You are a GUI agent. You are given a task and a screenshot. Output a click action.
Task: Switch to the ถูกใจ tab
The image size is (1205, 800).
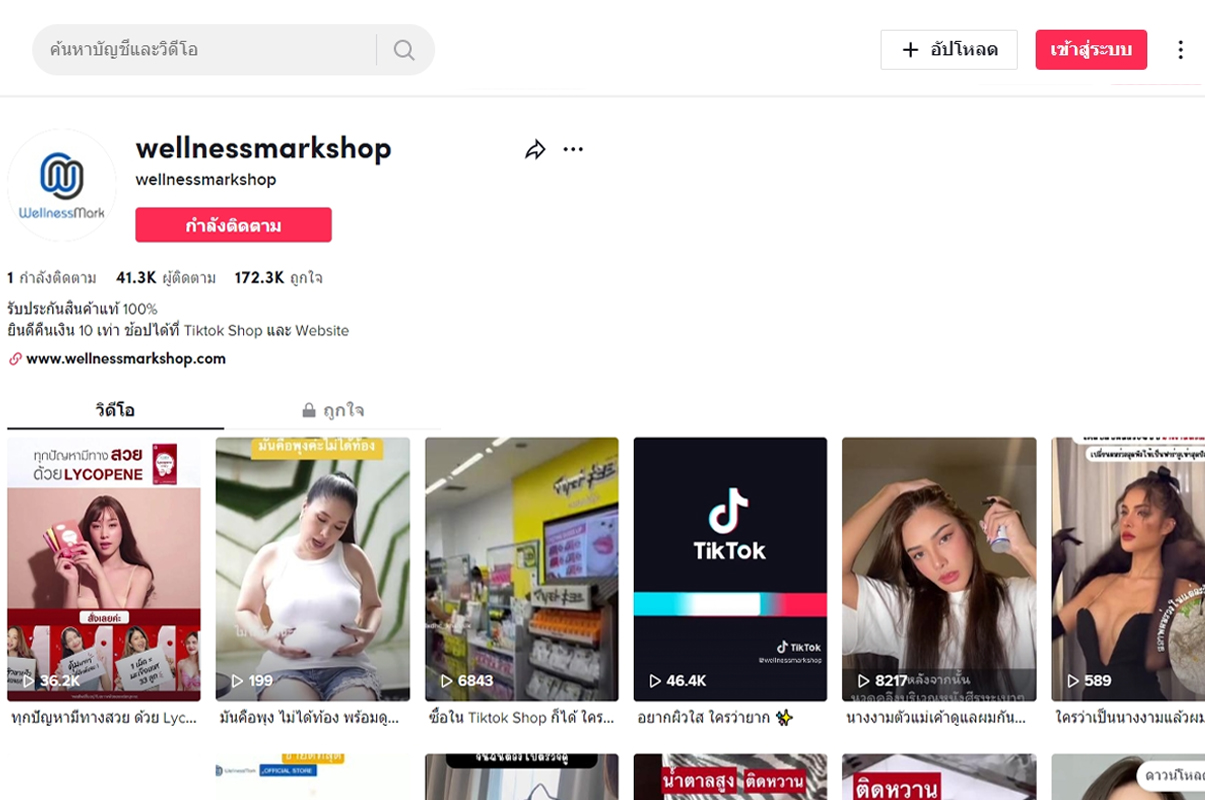pyautogui.click(x=332, y=411)
